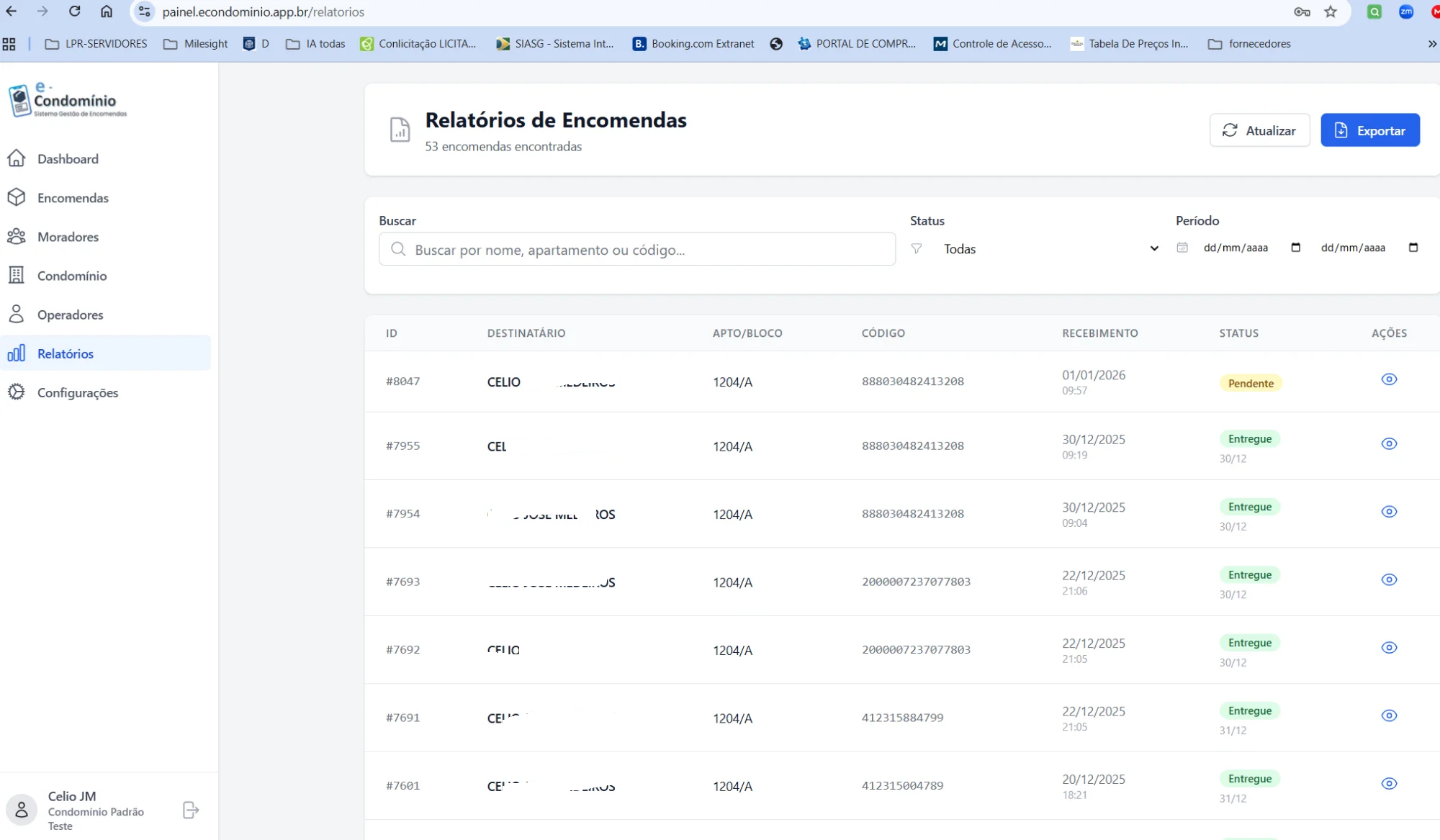The width and height of the screenshot is (1440, 840).
Task: Click the report document icon beside title
Action: point(400,130)
